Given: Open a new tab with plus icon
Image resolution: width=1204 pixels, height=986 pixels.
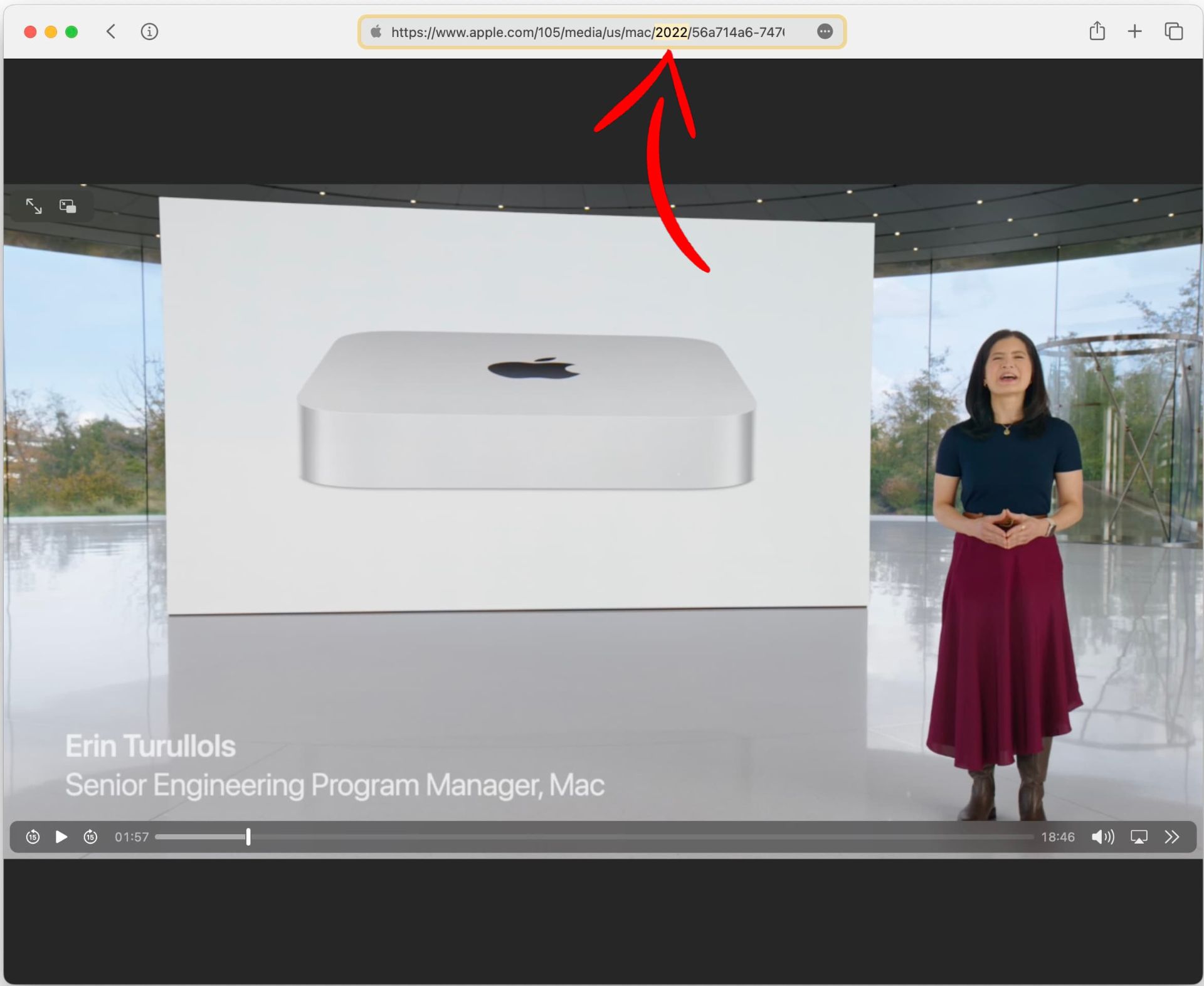Looking at the screenshot, I should tap(1134, 31).
